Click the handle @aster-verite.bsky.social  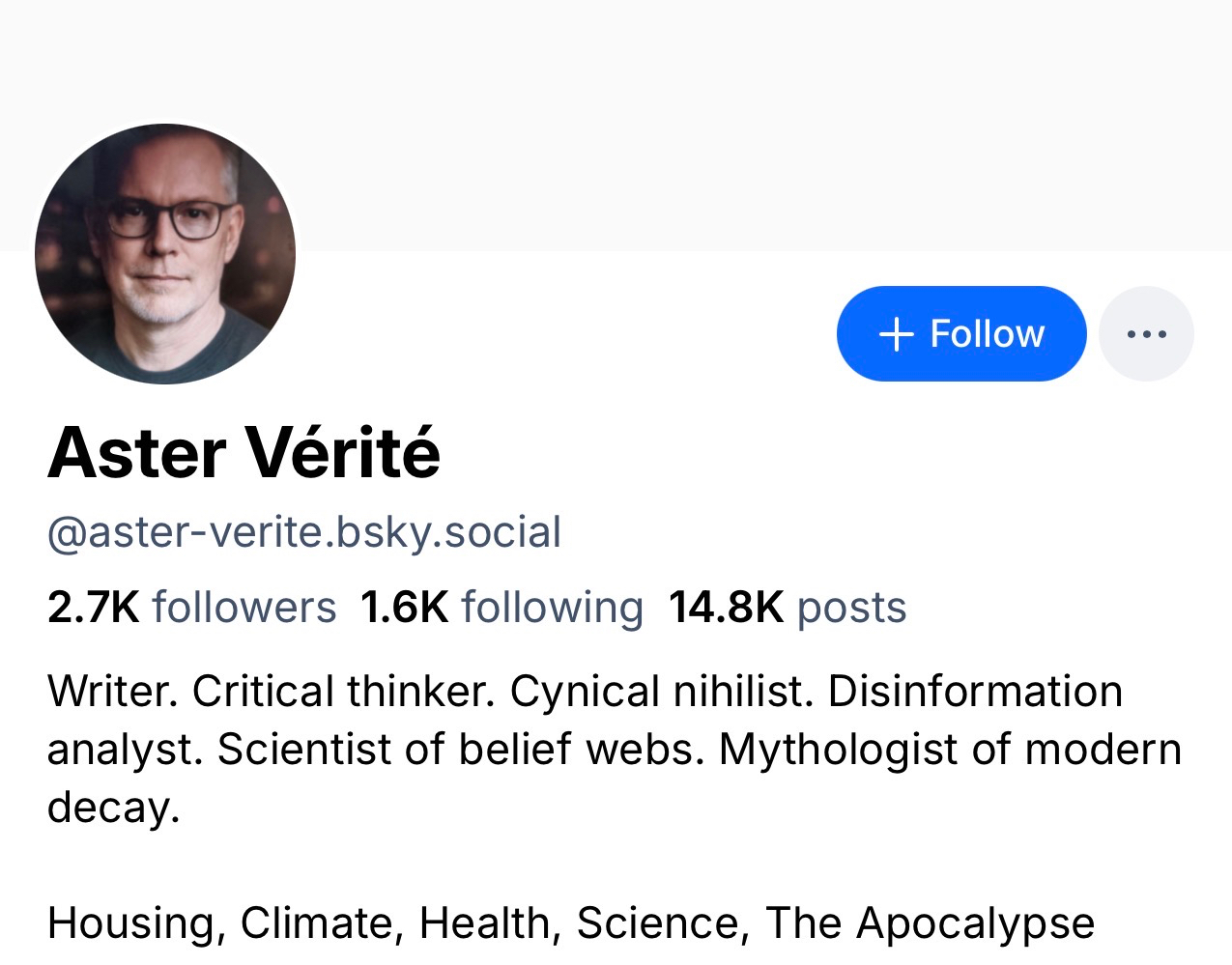coord(303,532)
